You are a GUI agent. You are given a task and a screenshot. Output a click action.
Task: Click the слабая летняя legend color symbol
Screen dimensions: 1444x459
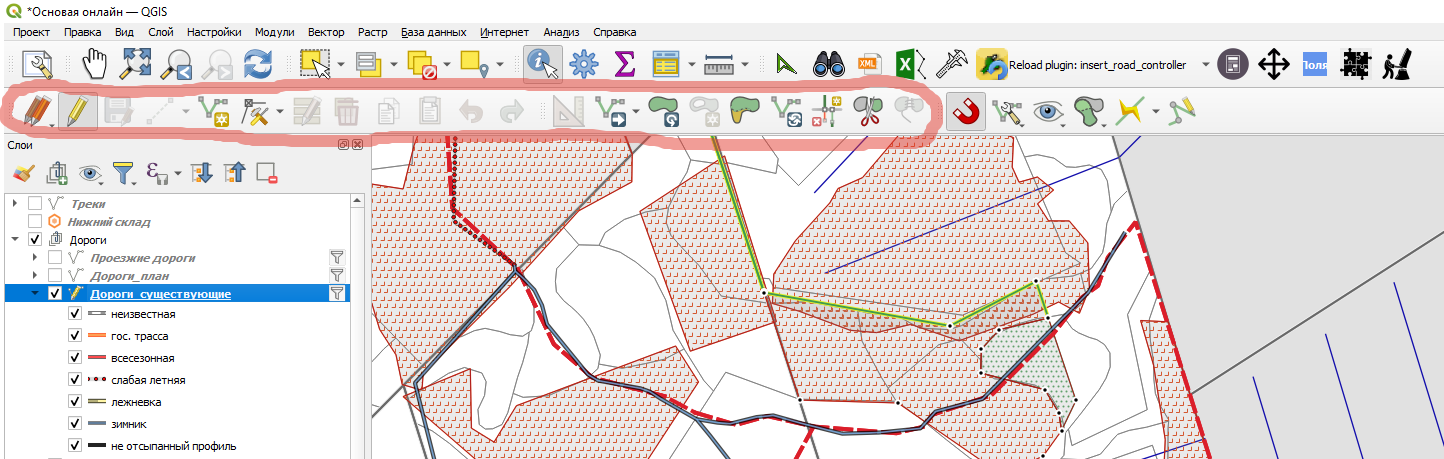98,380
